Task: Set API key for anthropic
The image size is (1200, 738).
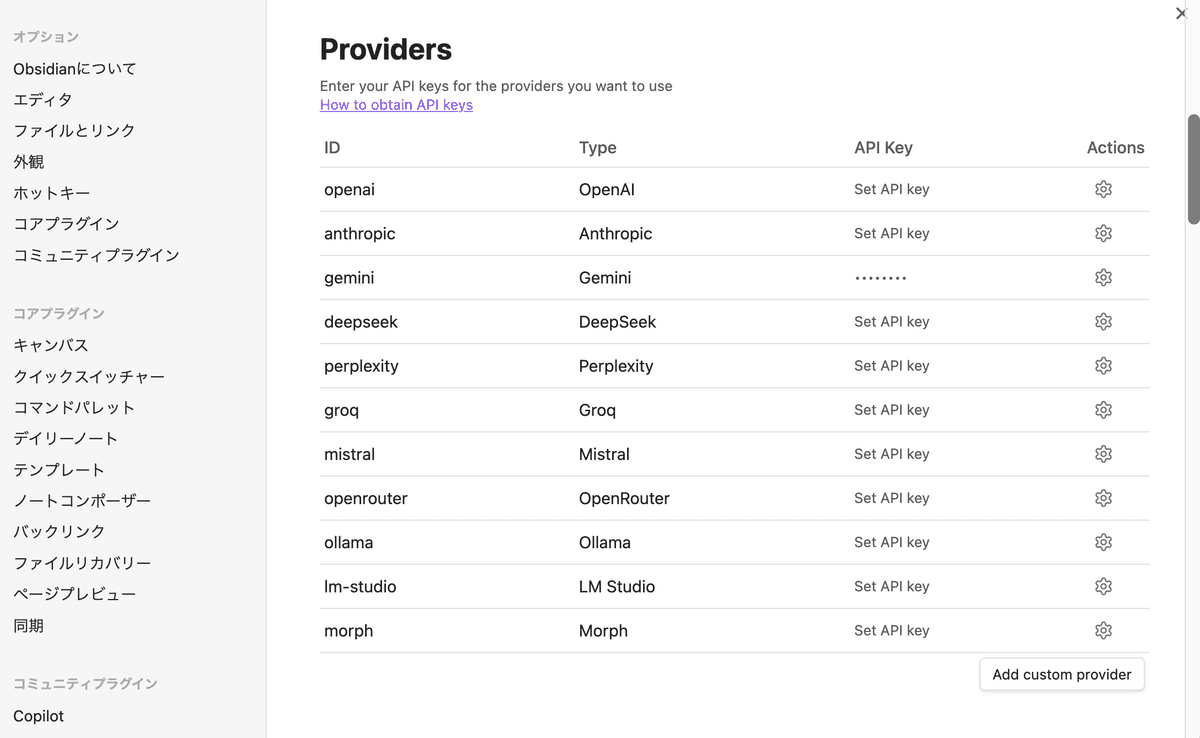Action: pos(891,233)
